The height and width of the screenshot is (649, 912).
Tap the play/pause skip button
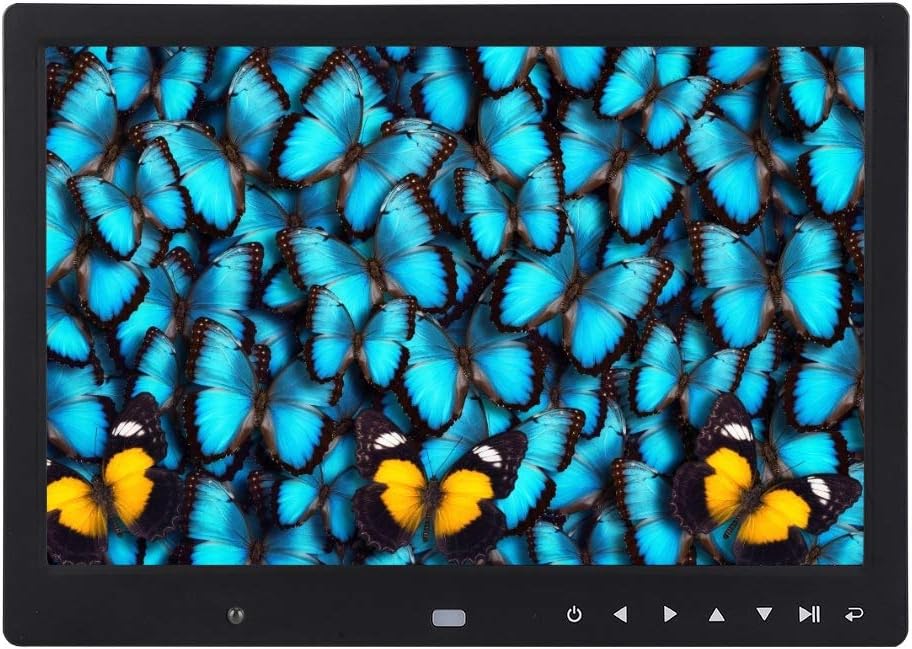809,614
